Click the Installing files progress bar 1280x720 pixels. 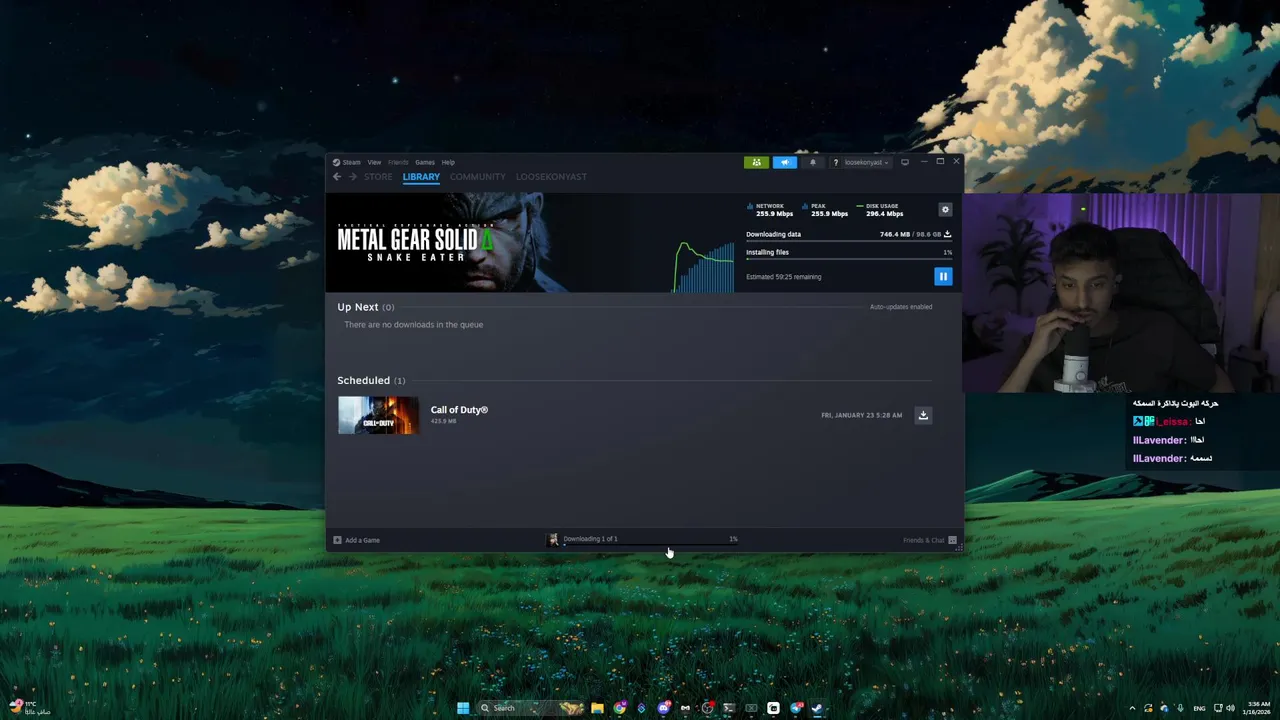click(x=849, y=260)
